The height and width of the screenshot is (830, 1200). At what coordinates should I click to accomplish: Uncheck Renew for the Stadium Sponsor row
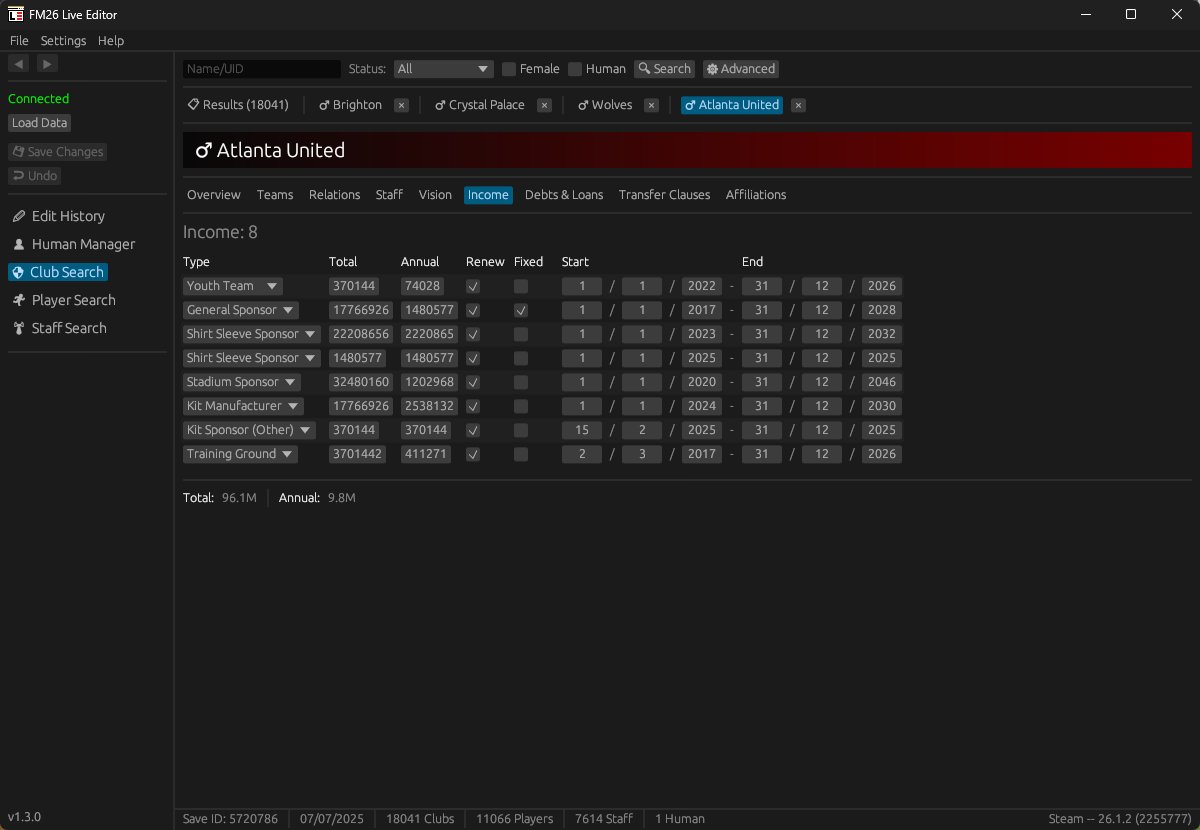(473, 382)
